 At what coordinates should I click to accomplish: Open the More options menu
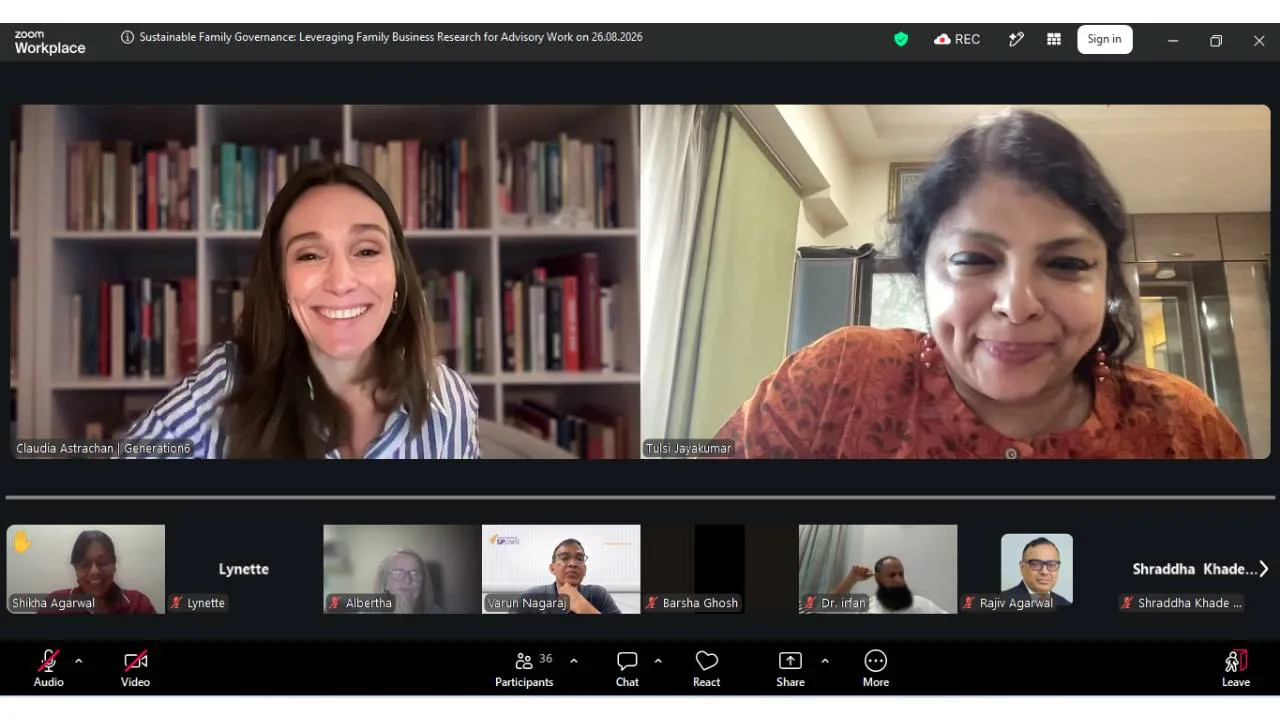[x=875, y=668]
